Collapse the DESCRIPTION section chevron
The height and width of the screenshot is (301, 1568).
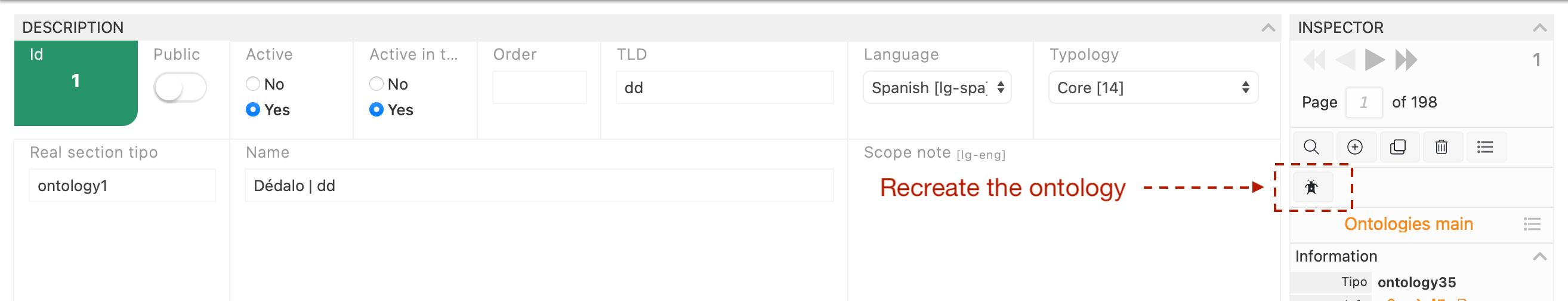(x=1268, y=28)
